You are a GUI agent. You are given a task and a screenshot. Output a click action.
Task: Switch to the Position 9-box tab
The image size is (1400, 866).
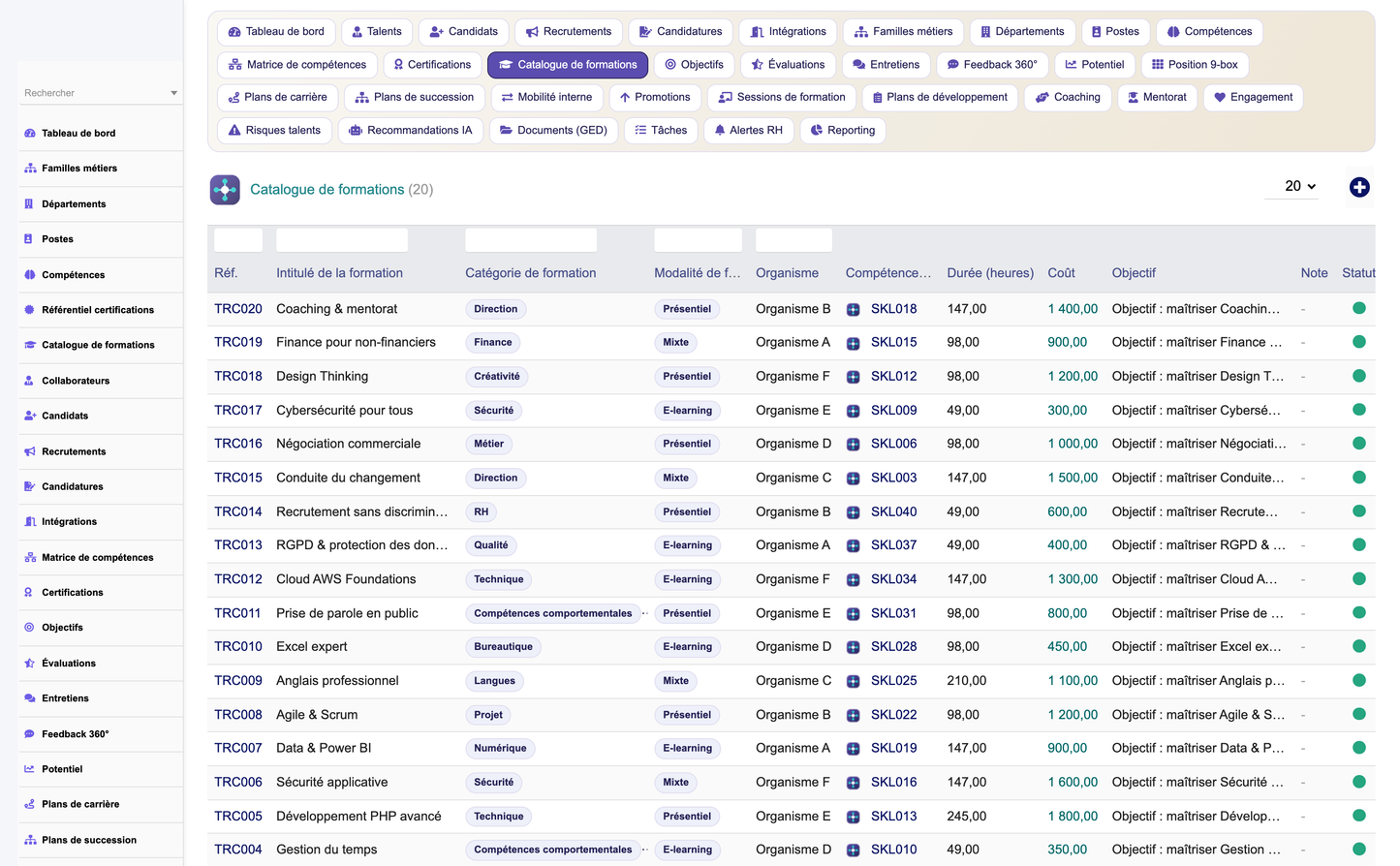(1195, 65)
